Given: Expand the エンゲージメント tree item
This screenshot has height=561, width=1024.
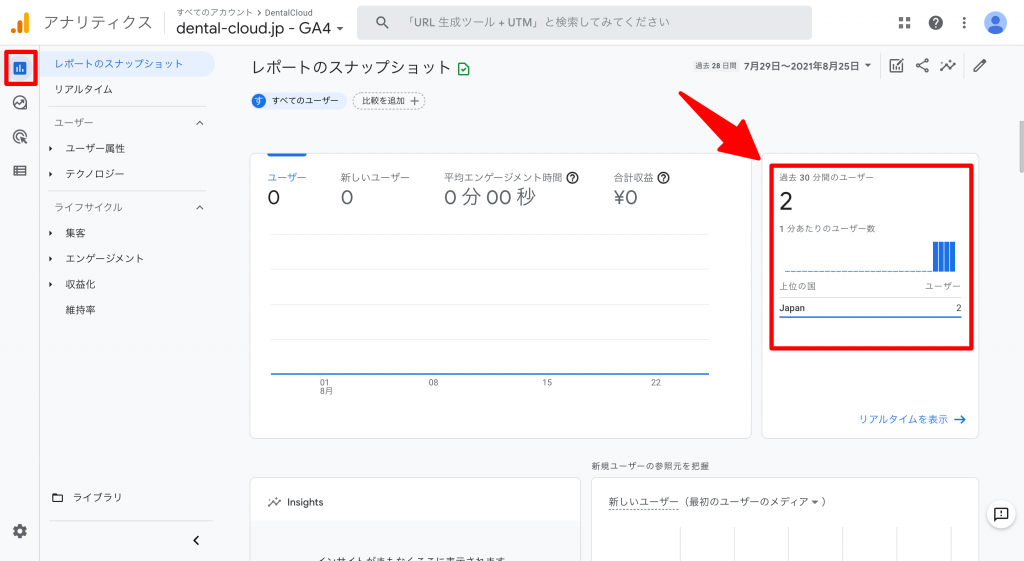Looking at the screenshot, I should click(51, 259).
